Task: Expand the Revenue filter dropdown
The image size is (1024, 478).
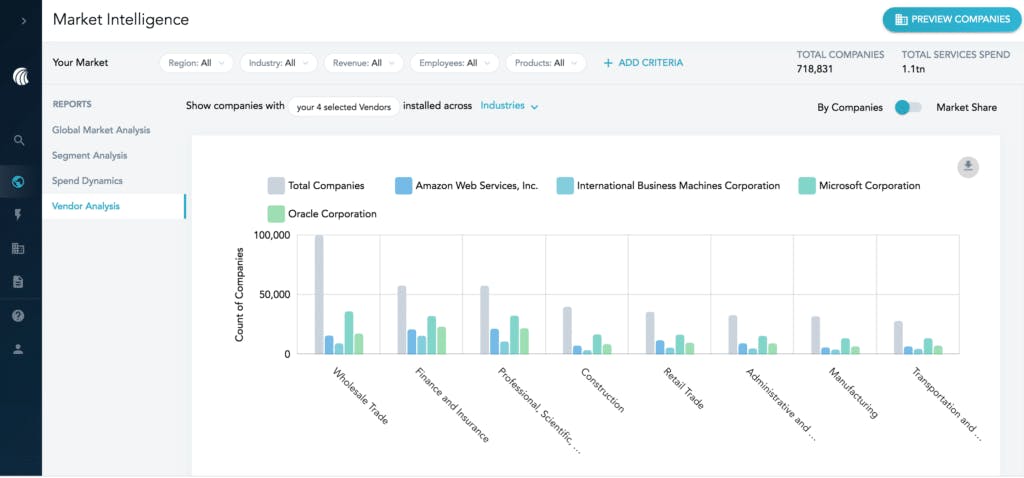Action: point(364,63)
